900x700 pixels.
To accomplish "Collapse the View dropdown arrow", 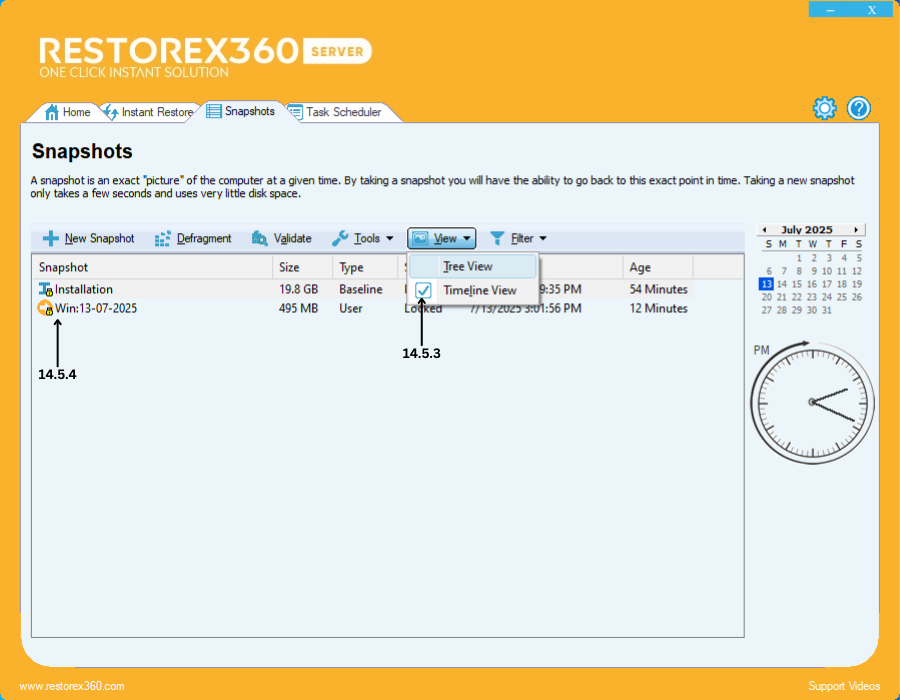I will [x=467, y=238].
